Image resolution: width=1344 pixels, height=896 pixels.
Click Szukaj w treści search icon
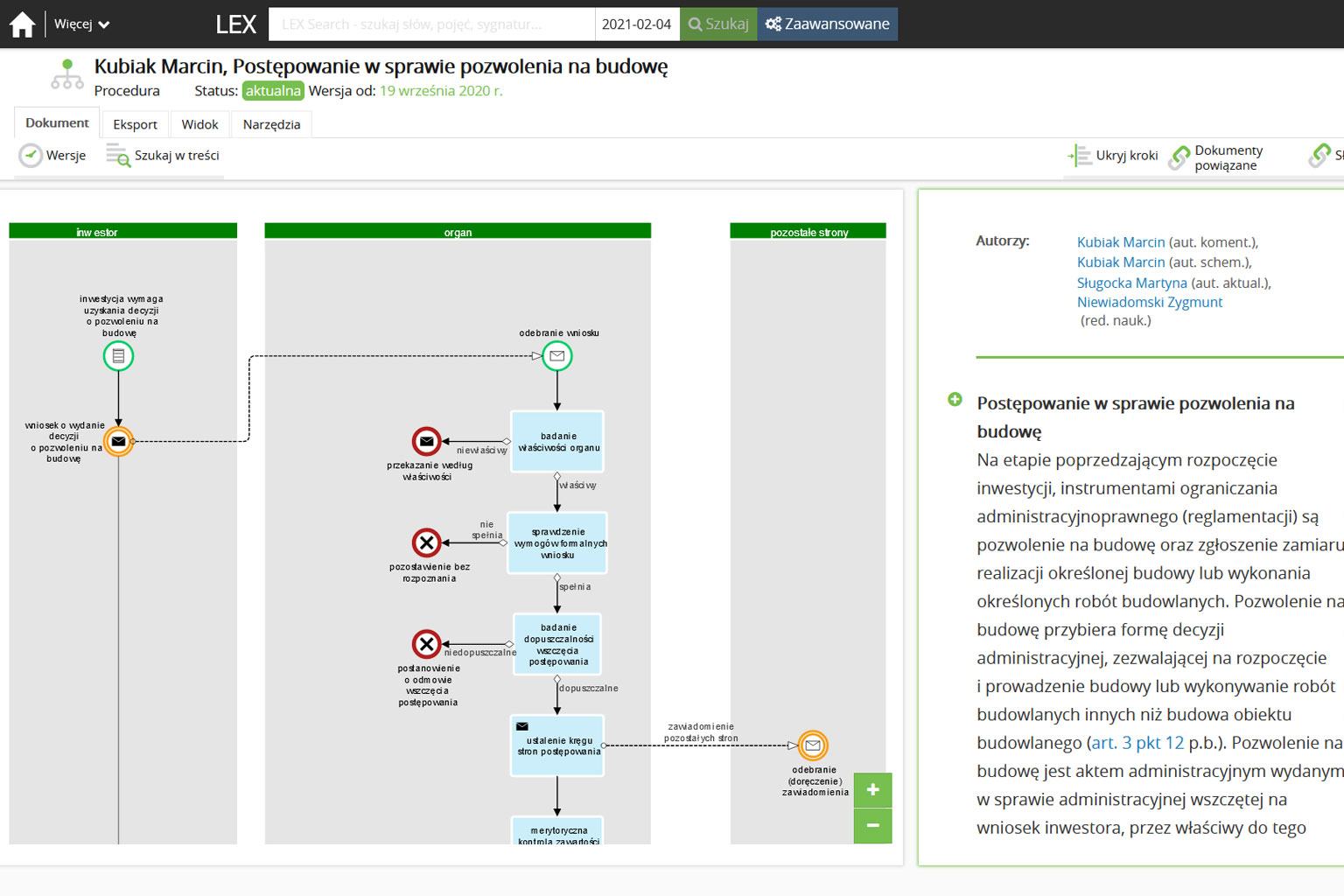click(x=118, y=156)
